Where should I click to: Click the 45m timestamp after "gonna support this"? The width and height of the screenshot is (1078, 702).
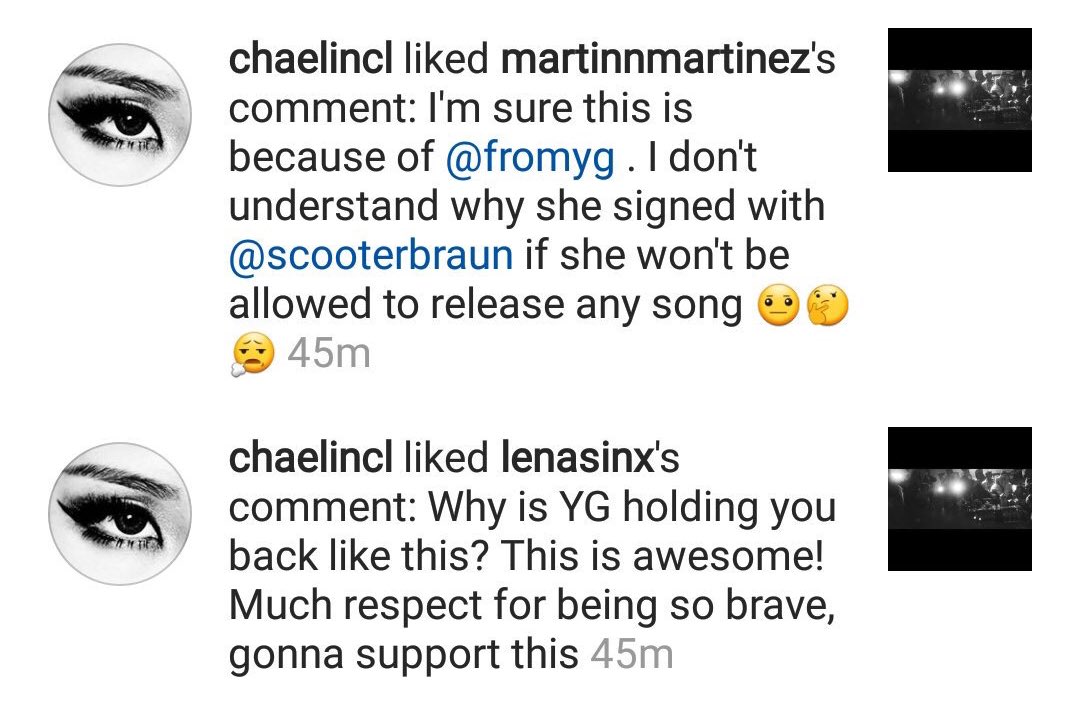[632, 655]
